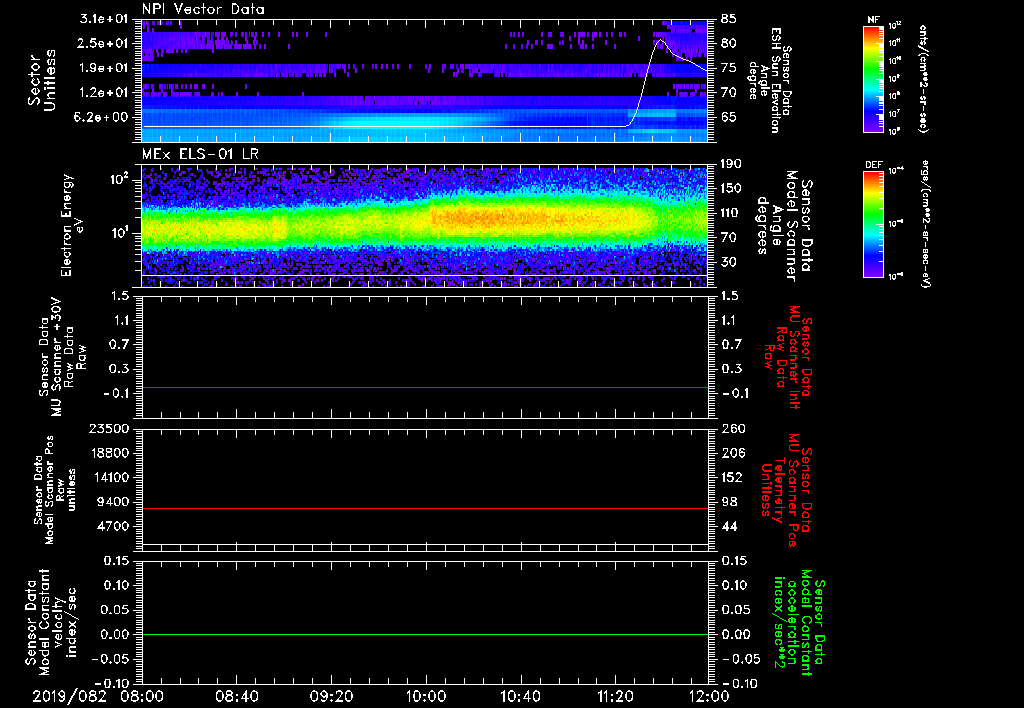Click the 08:00 time axis label
The image size is (1024, 708).
pyautogui.click(x=142, y=695)
